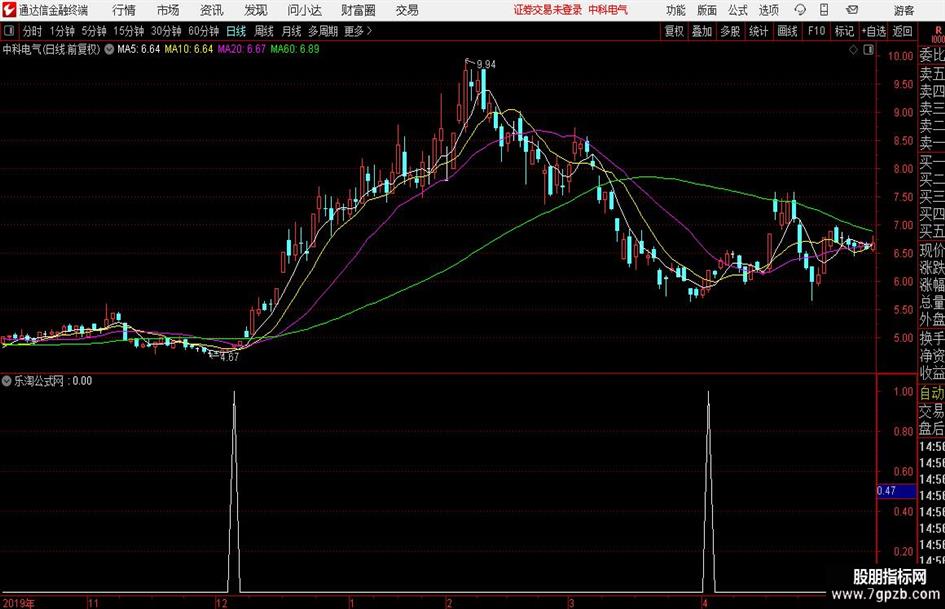Open the headset customer service icon

click(800, 10)
